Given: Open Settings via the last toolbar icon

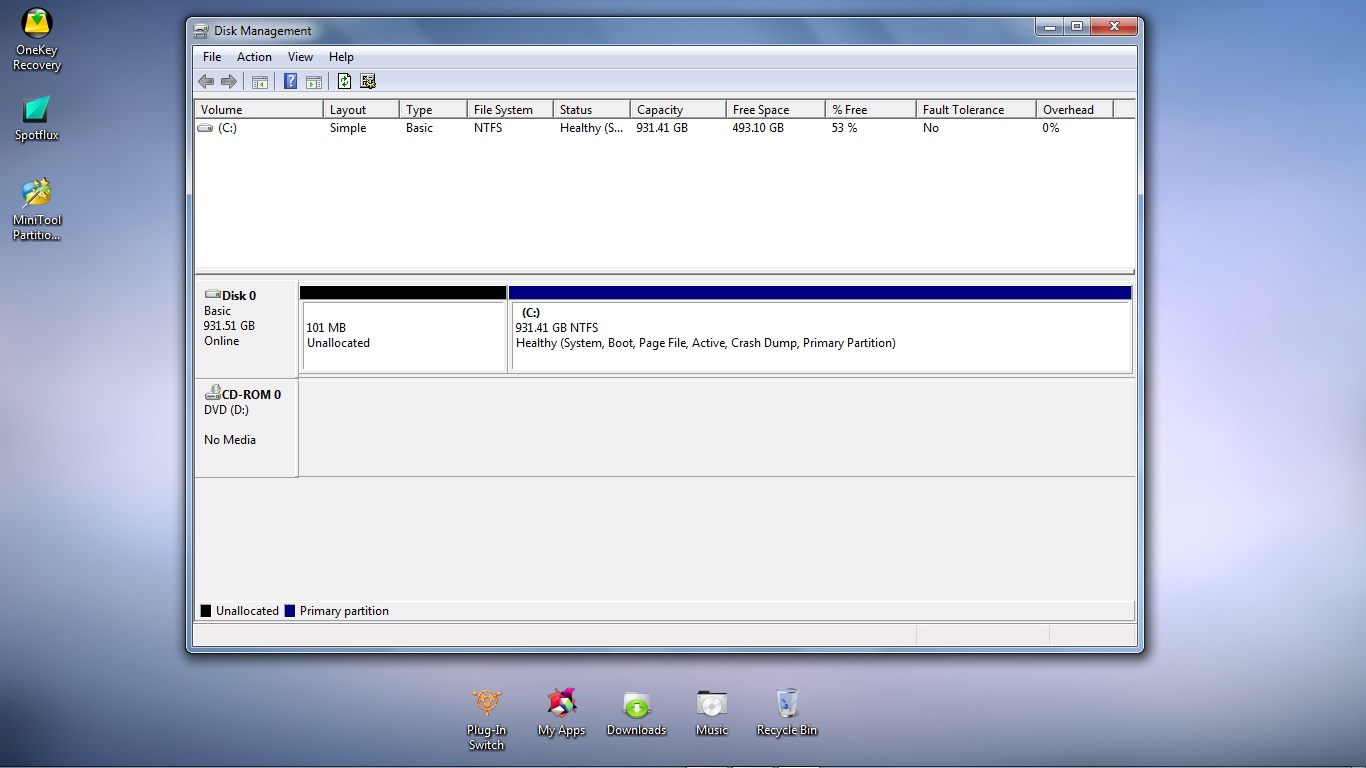Looking at the screenshot, I should pos(368,82).
